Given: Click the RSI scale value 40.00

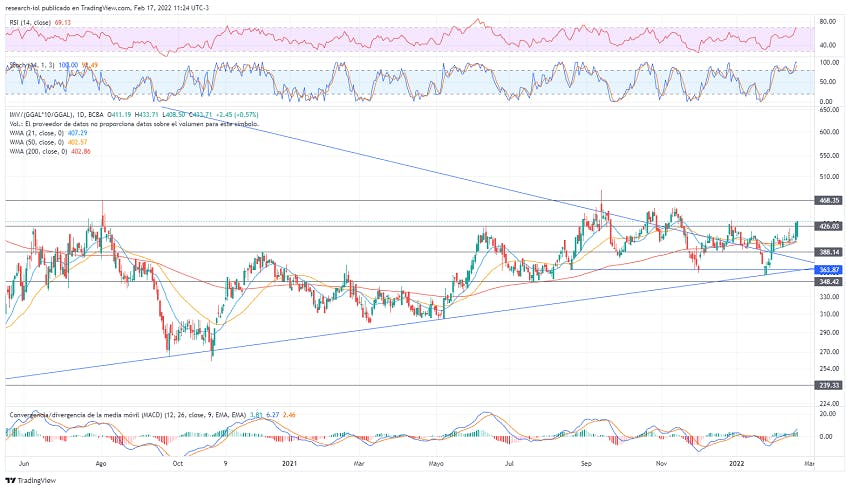Looking at the screenshot, I should pos(828,46).
